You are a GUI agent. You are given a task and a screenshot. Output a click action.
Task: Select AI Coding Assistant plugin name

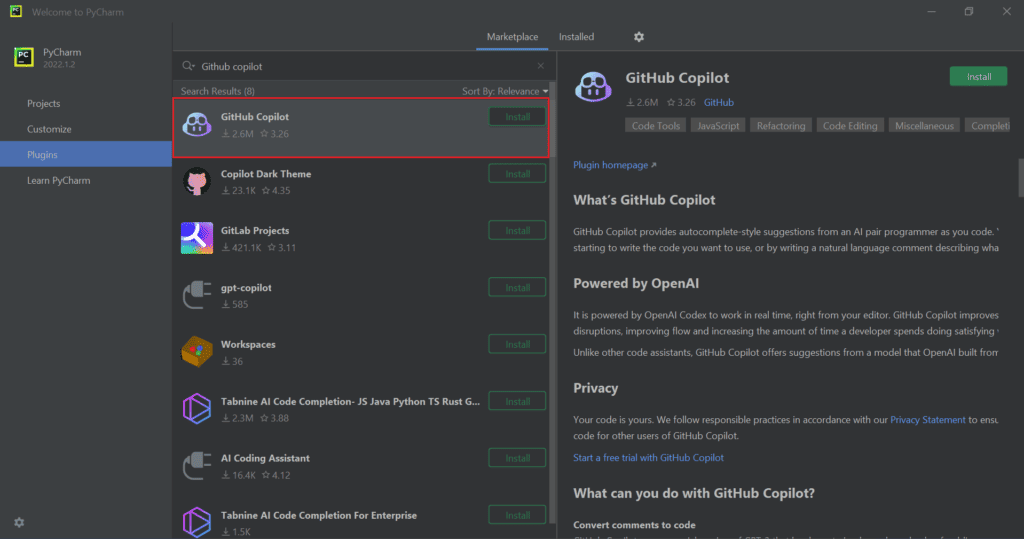(265, 458)
